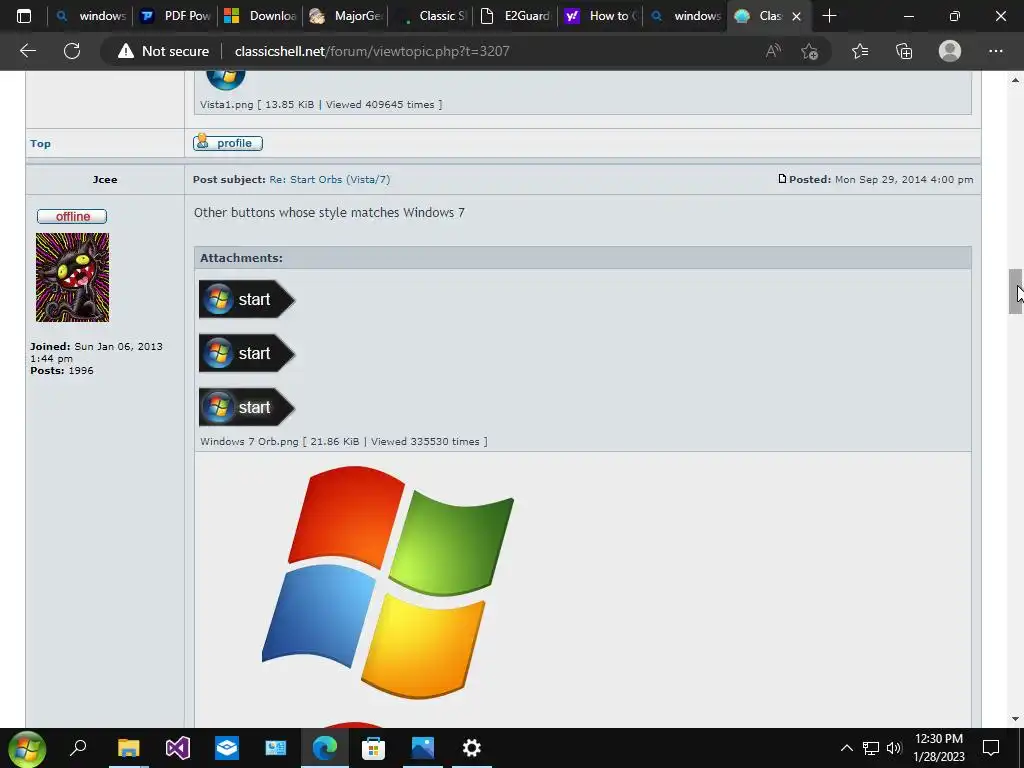
Task: Click the Attachments: header
Action: point(241,258)
